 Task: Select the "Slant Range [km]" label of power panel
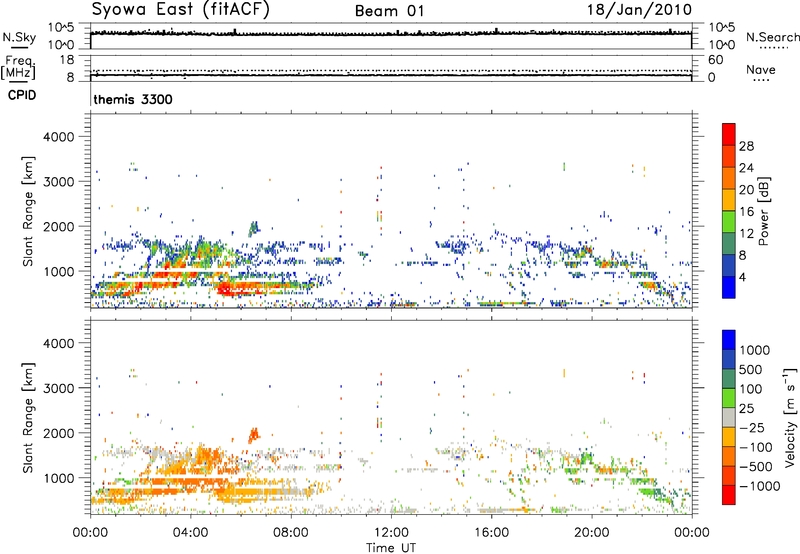pyautogui.click(x=28, y=211)
